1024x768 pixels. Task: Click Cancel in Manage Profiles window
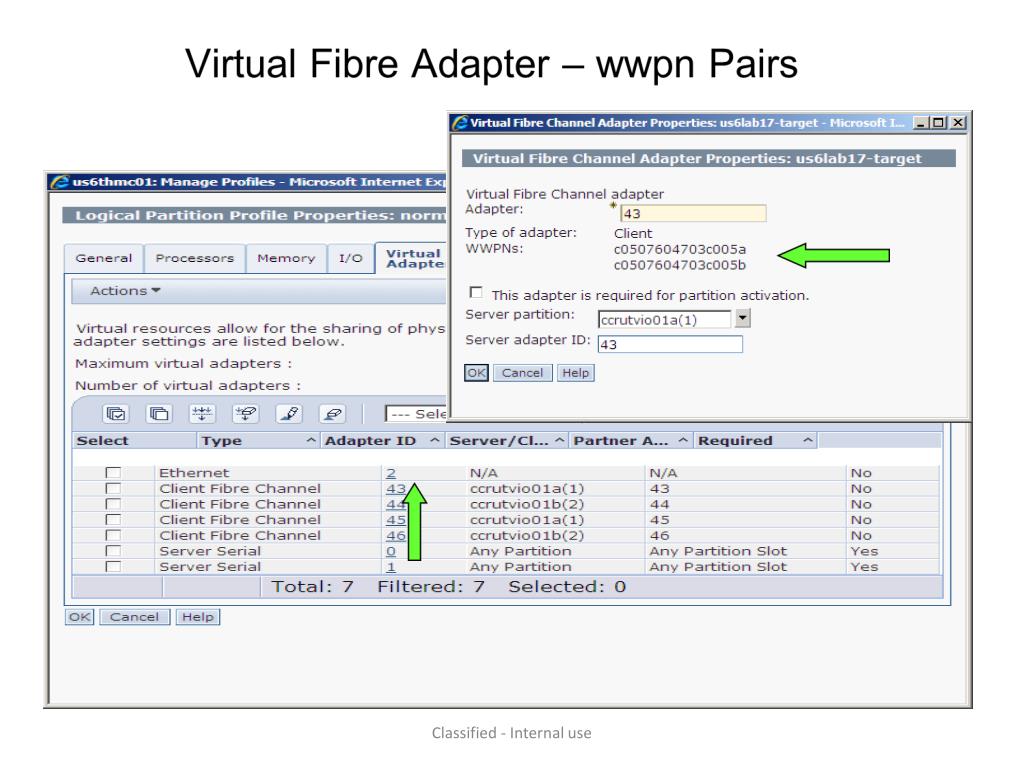click(135, 617)
